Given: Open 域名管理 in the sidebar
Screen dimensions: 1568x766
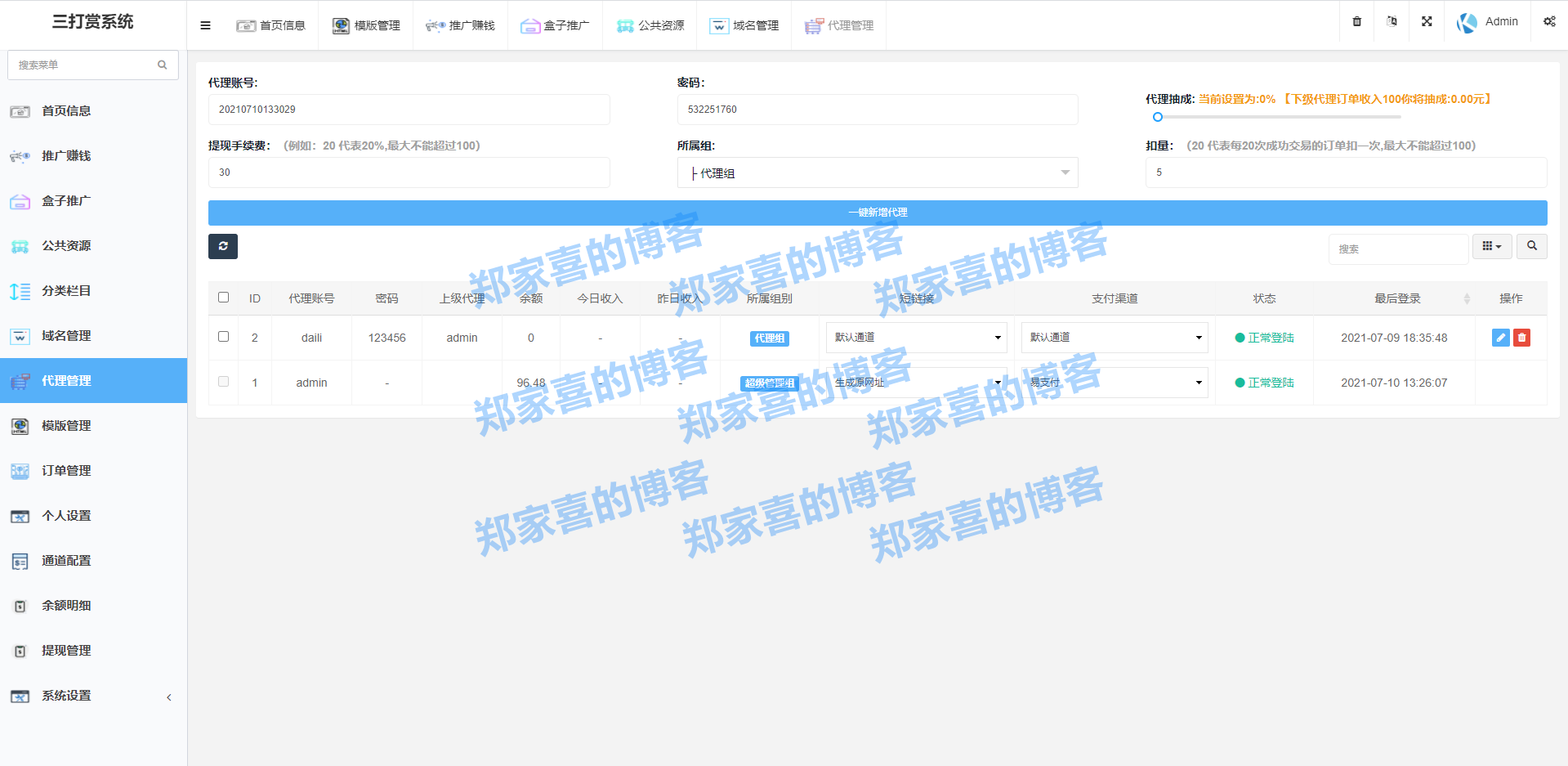Looking at the screenshot, I should [93, 336].
